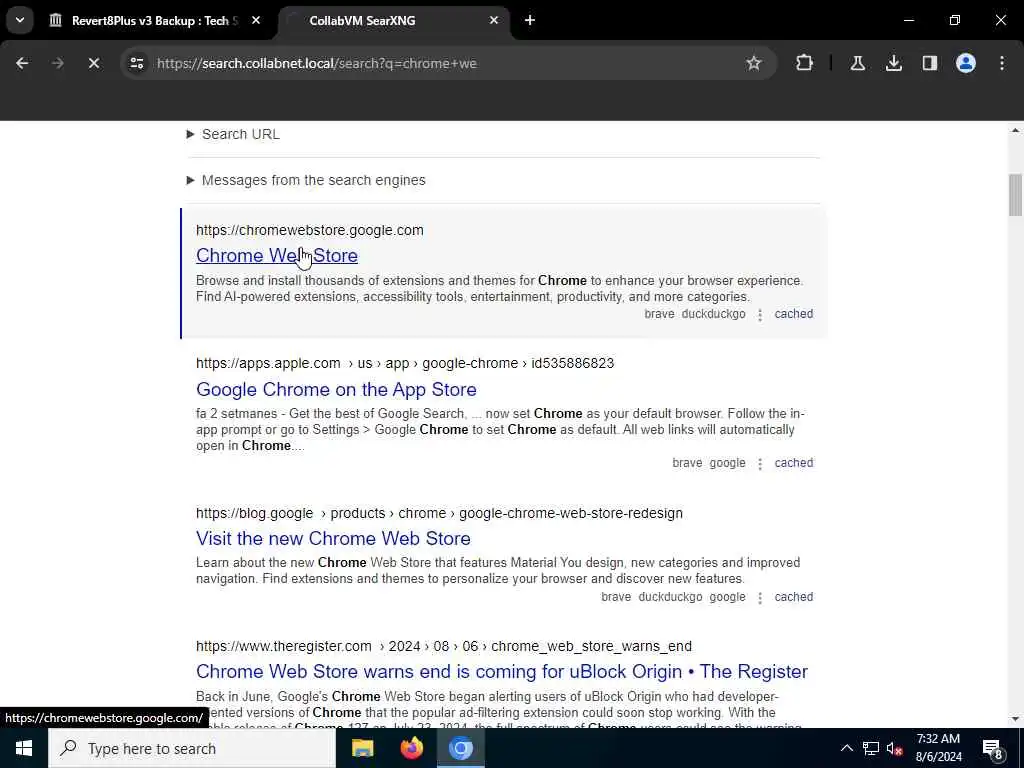
Task: Open more options dots for blog.google result
Action: (x=760, y=598)
